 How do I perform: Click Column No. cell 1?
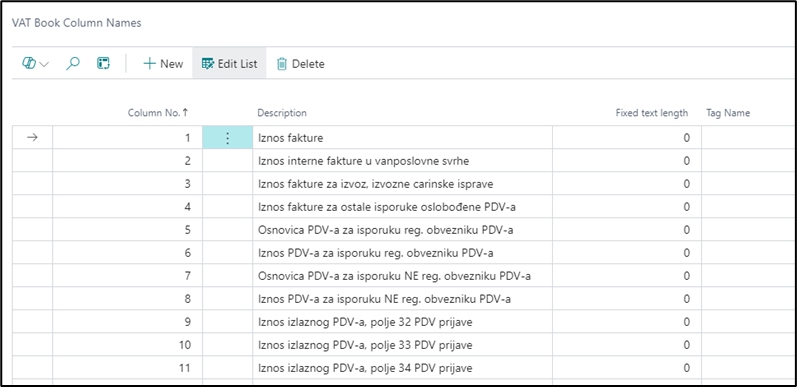[x=128, y=138]
